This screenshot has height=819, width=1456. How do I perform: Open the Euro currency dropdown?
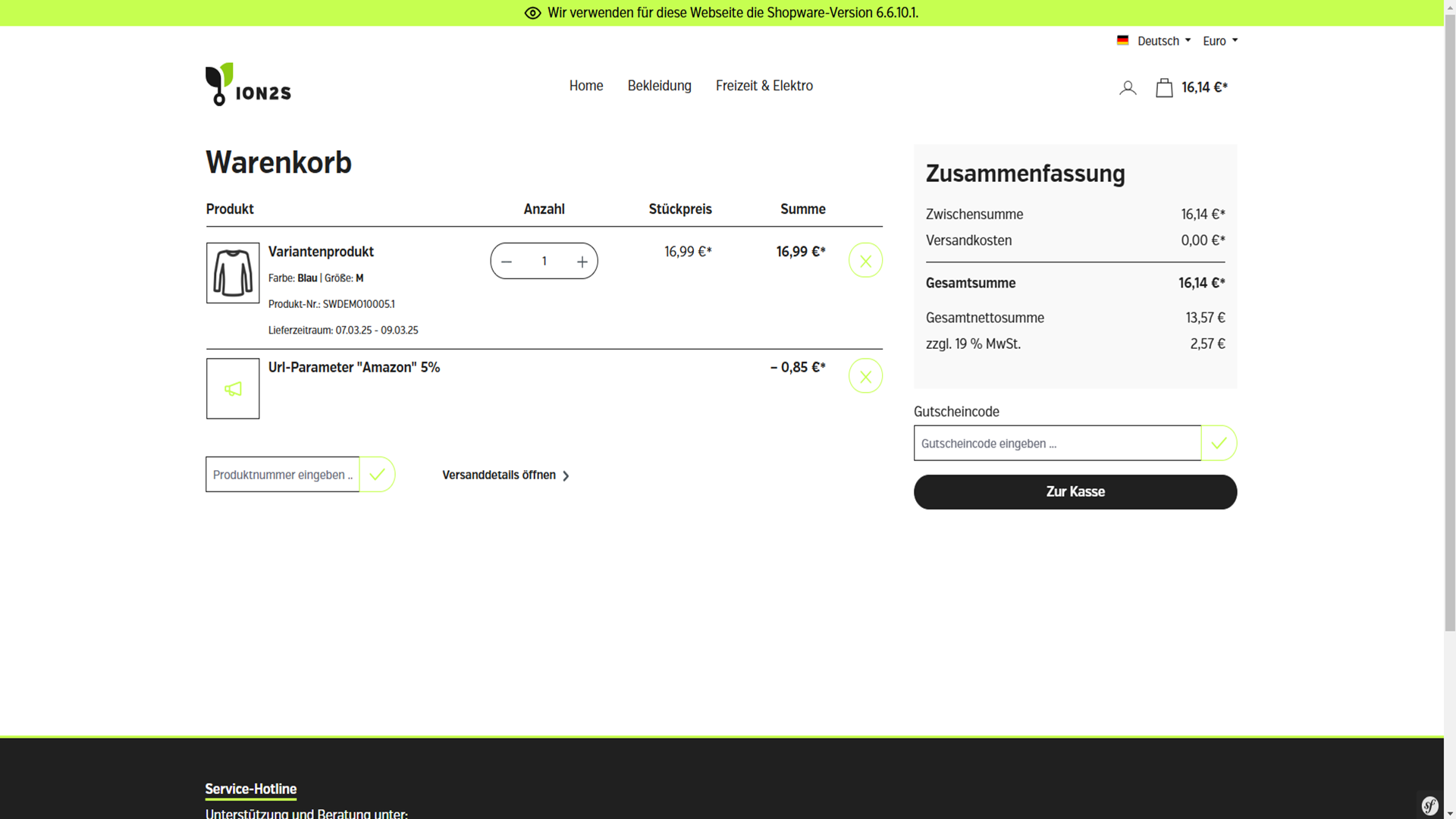[x=1219, y=41]
